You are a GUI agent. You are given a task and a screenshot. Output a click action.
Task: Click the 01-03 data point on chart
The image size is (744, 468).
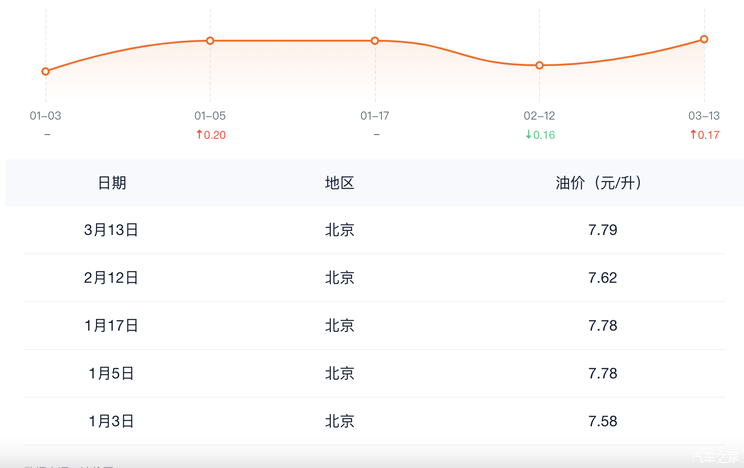tap(46, 72)
